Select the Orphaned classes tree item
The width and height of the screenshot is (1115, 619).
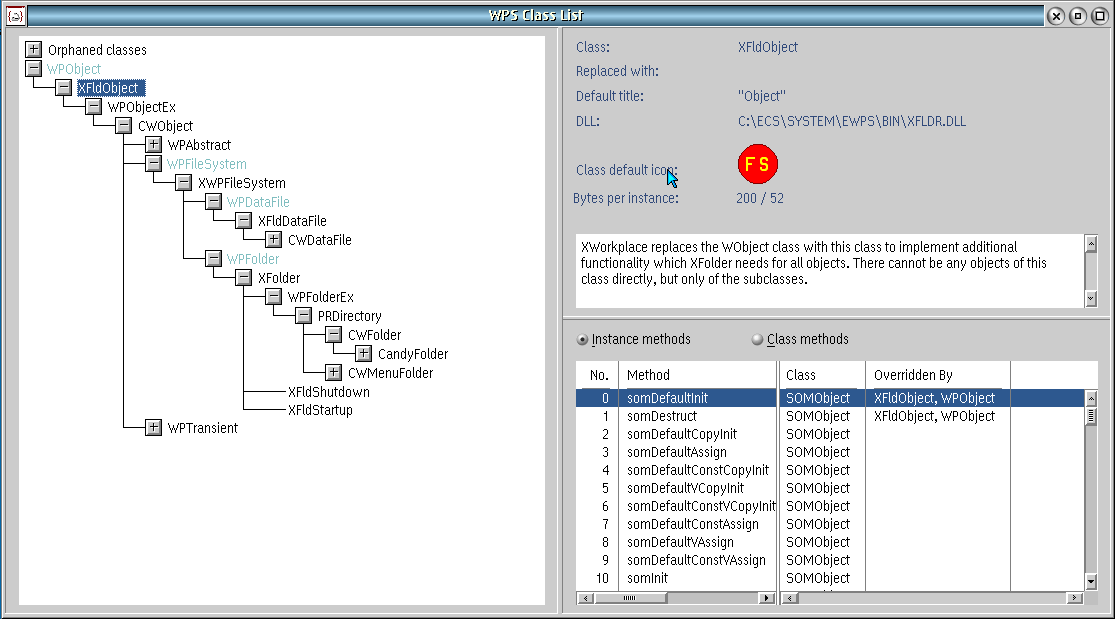[97, 50]
